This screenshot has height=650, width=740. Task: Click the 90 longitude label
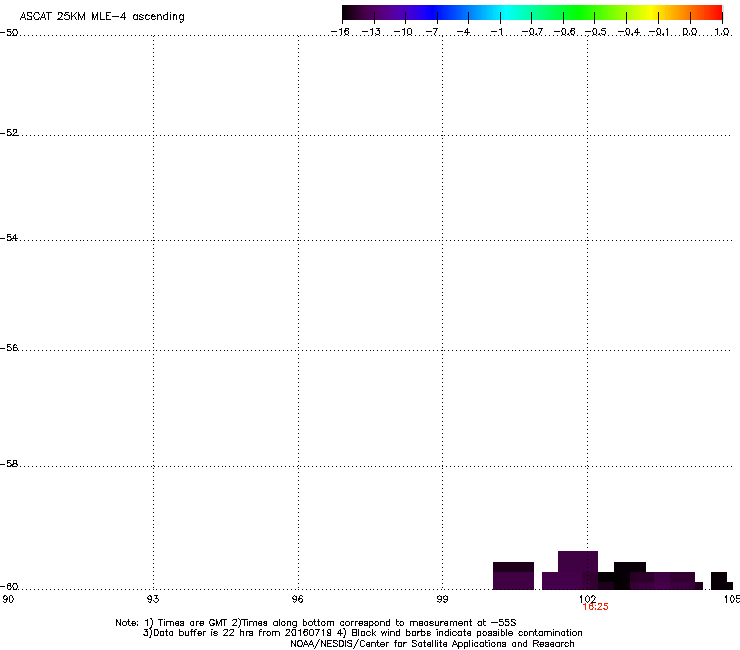[x=8, y=599]
